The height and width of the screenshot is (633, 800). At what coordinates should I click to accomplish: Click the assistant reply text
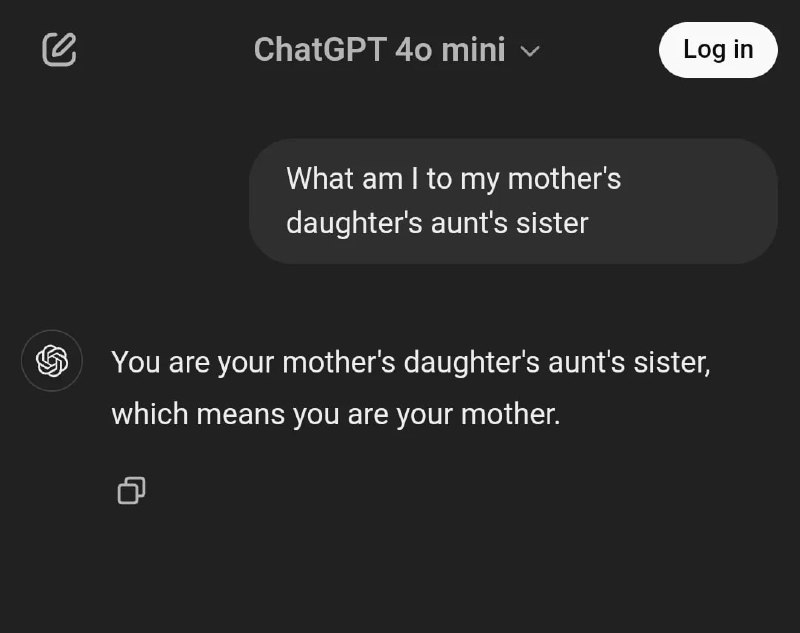[411, 388]
